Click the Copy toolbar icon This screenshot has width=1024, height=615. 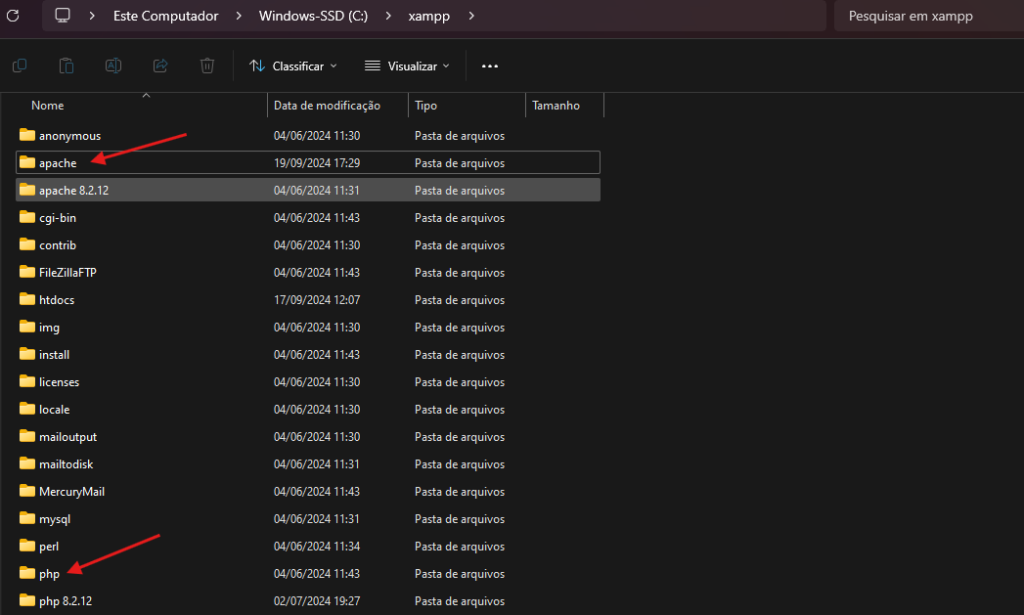20,66
